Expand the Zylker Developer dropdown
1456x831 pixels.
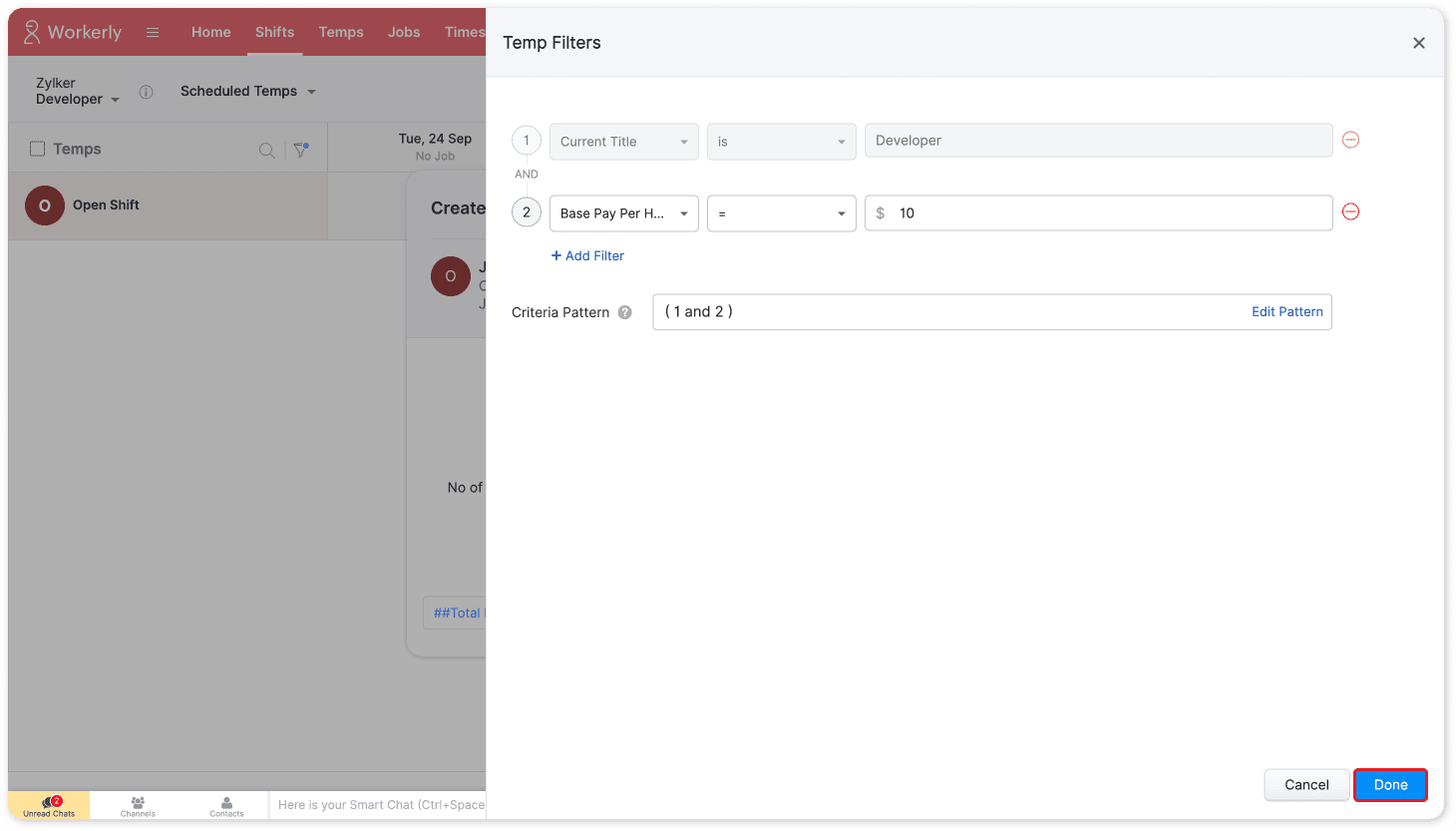click(x=78, y=91)
